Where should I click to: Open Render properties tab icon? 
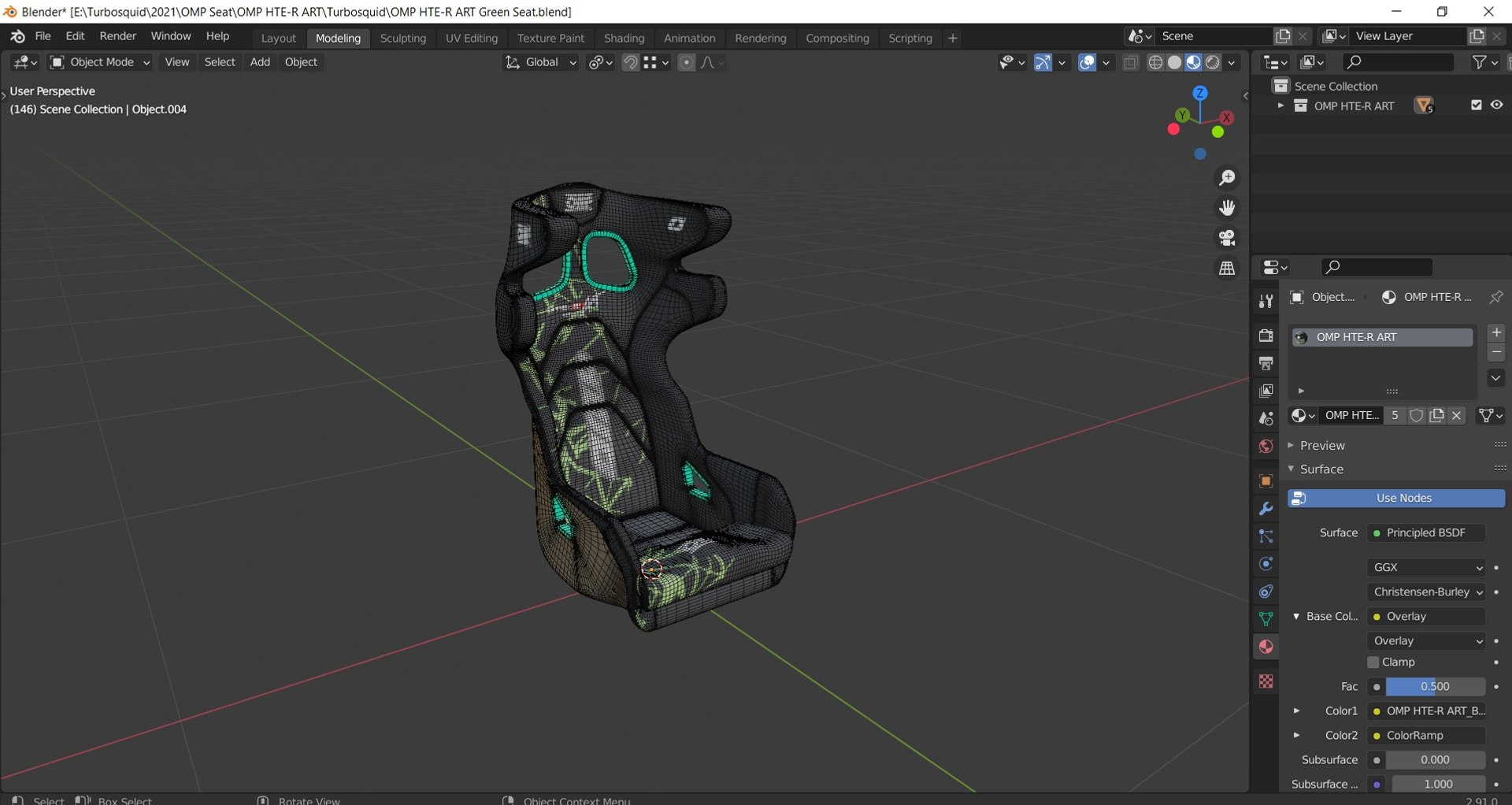click(1266, 336)
